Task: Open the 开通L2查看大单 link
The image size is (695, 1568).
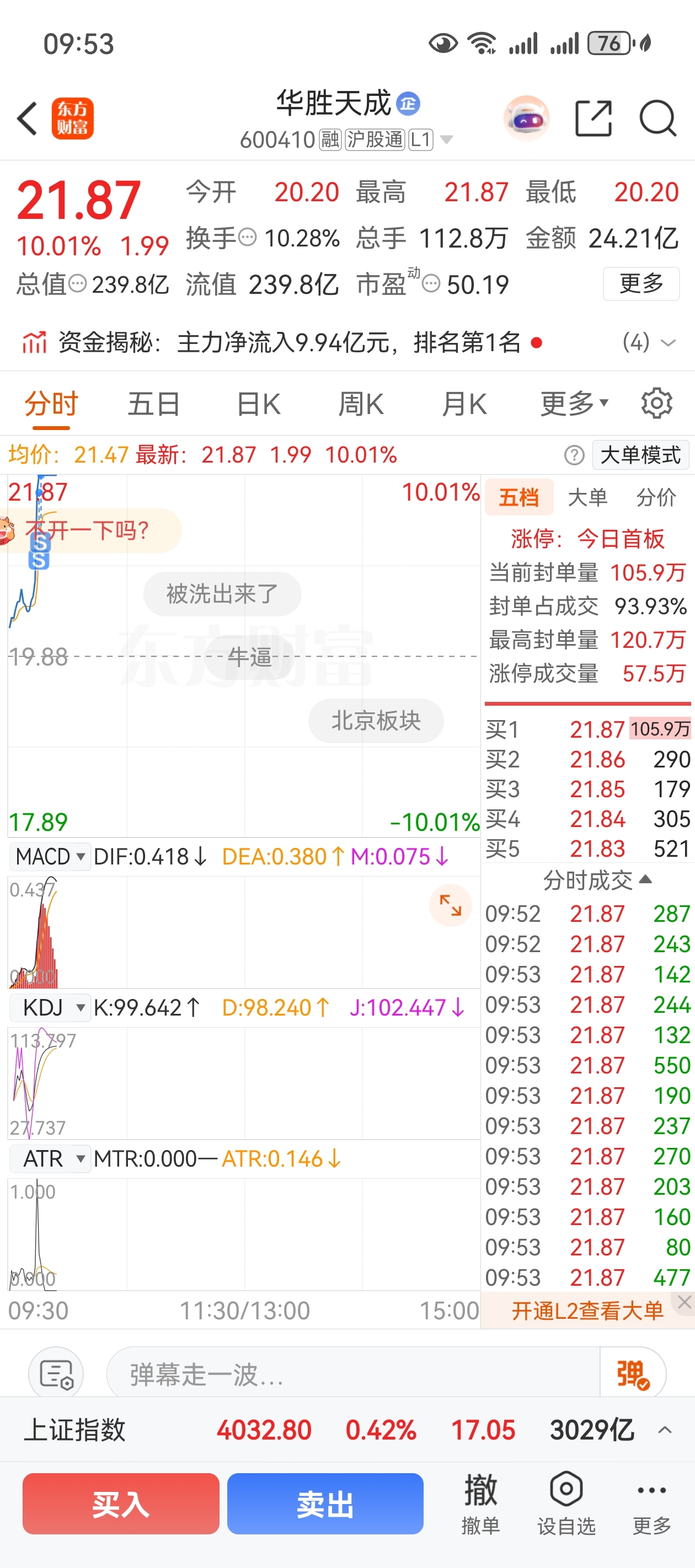Action: click(587, 1311)
